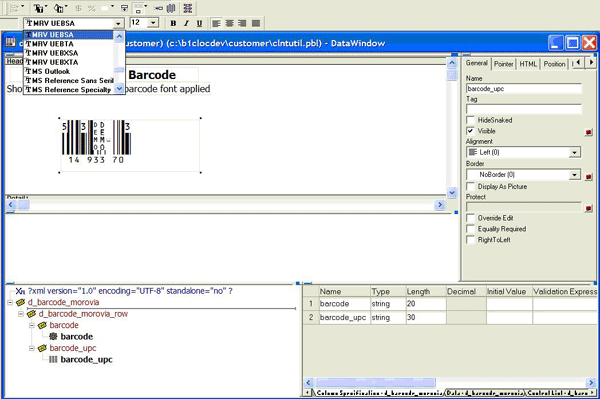Screen dimensions: 600x399
Task: Collapse the barcode tree node
Action: (x=32, y=326)
